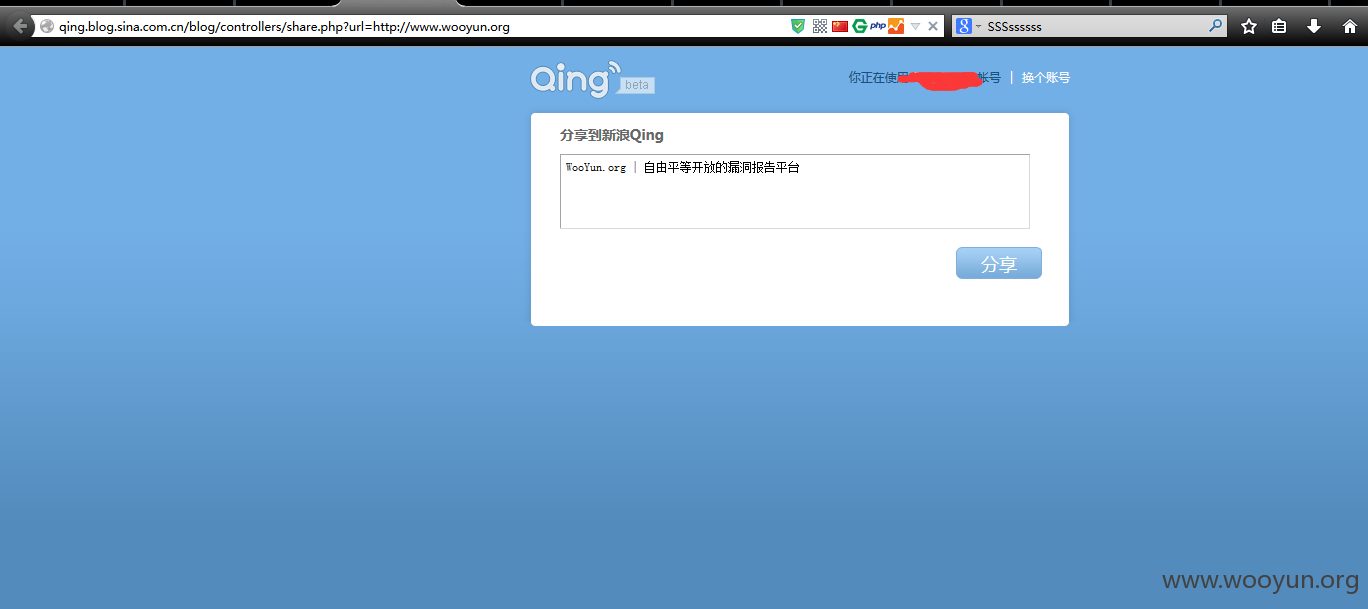The width and height of the screenshot is (1368, 609).
Task: Click the QR code icon in address bar
Action: point(820,27)
